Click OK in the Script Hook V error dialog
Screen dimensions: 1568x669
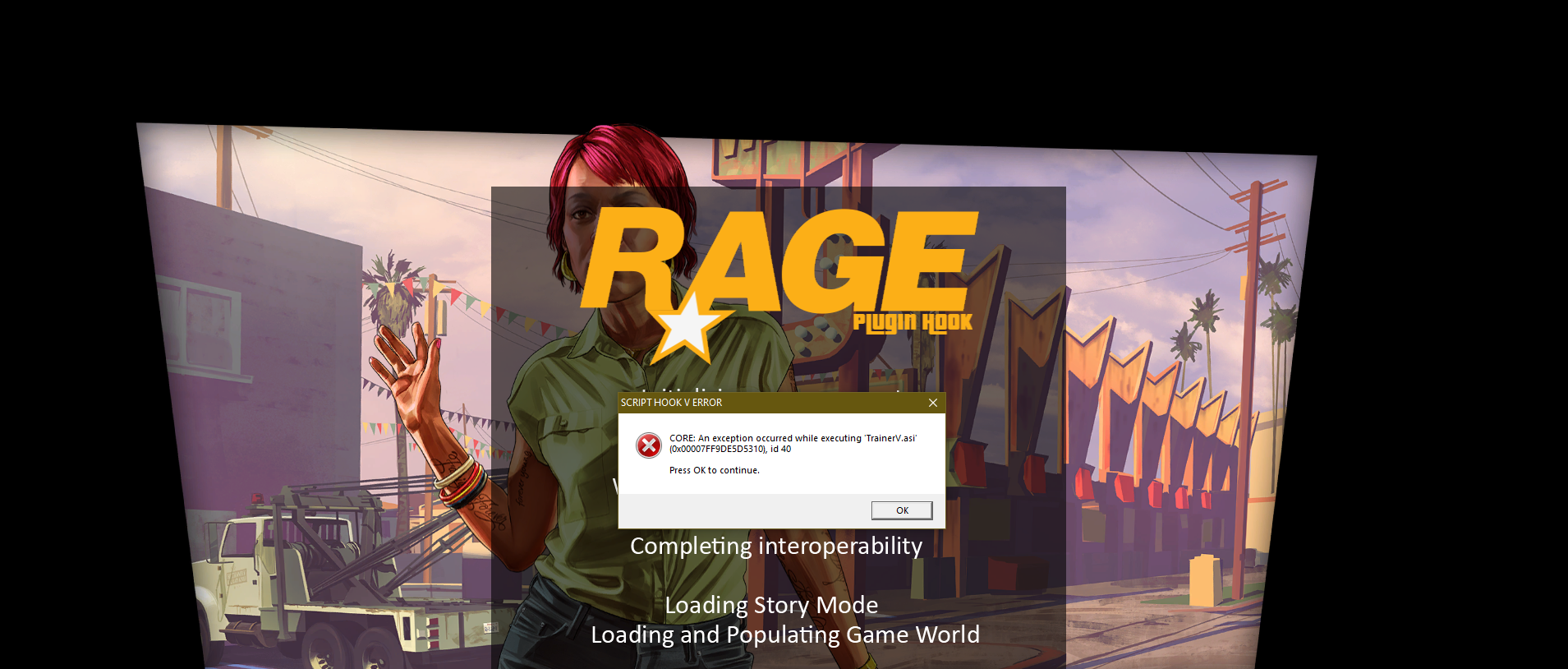pos(902,510)
